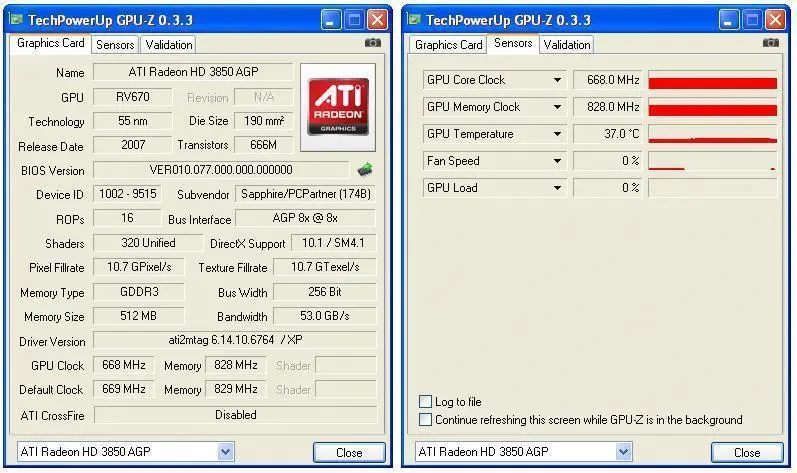Minimize the right Sensors GPU-Z window
Screen dimensions: 797x473
click(x=729, y=20)
